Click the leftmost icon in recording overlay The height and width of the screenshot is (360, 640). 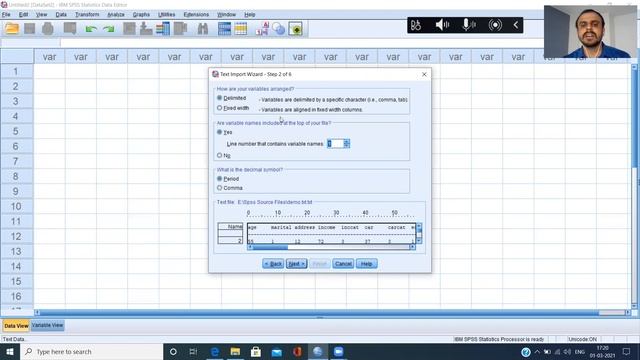pyautogui.click(x=416, y=25)
